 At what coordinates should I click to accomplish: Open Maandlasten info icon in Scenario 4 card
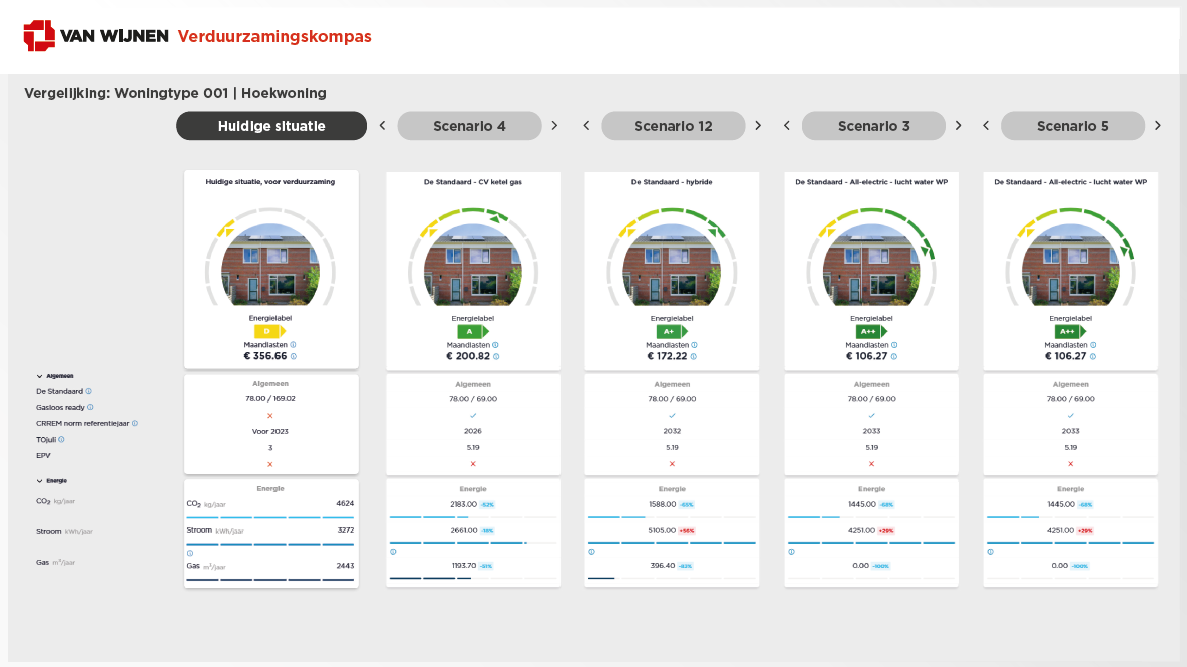[495, 344]
